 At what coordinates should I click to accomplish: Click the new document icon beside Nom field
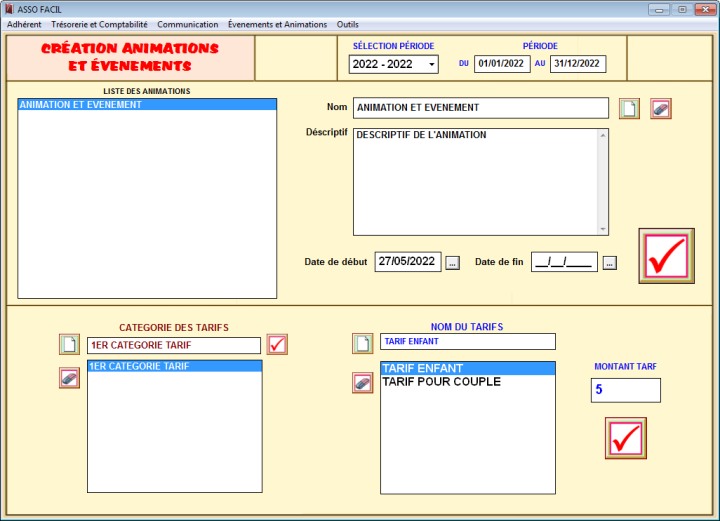(628, 108)
